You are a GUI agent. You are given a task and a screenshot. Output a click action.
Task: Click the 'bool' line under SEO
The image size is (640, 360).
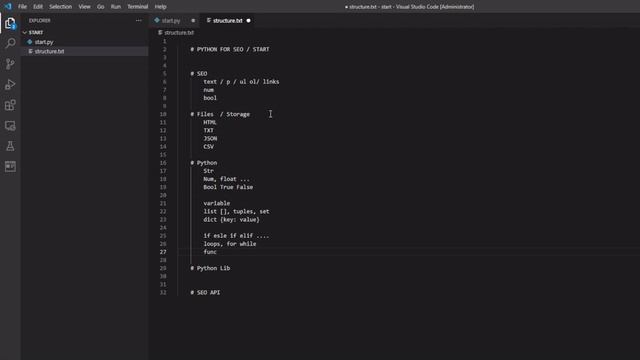coord(210,98)
